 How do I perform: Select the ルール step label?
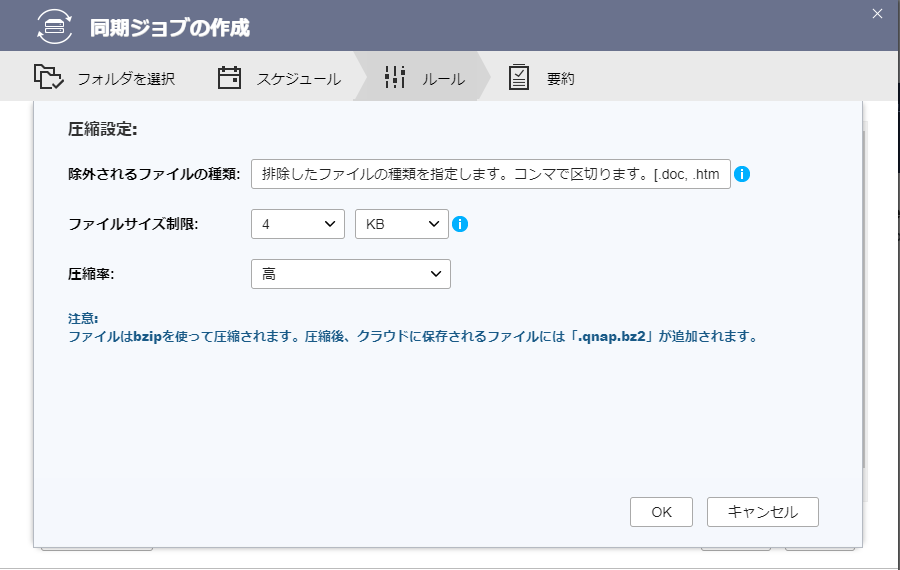click(443, 79)
